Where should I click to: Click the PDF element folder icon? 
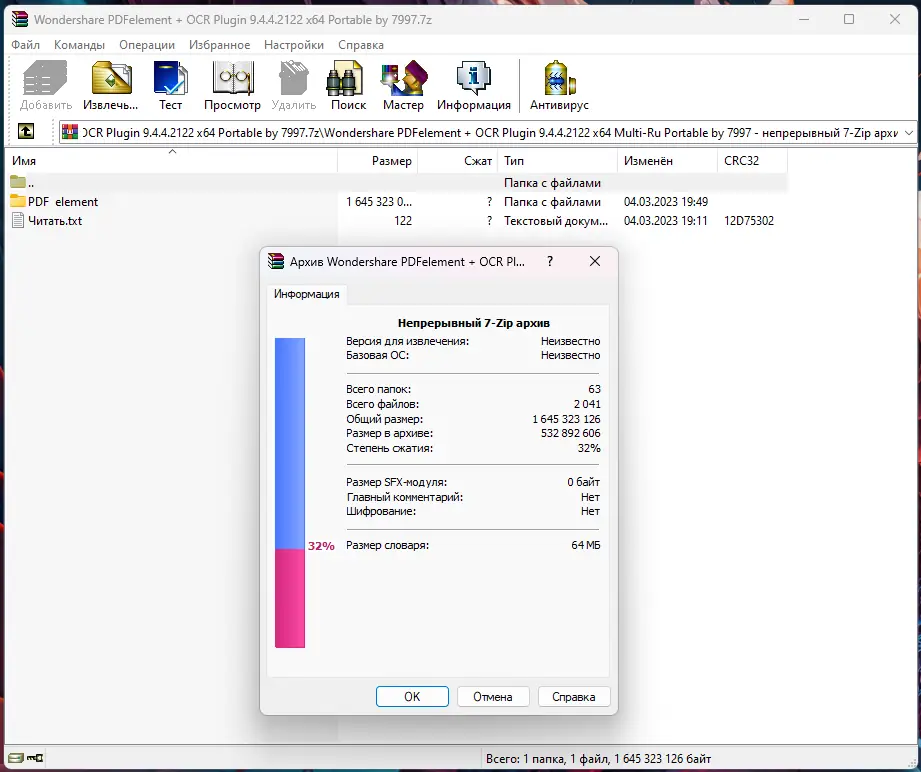[x=18, y=201]
